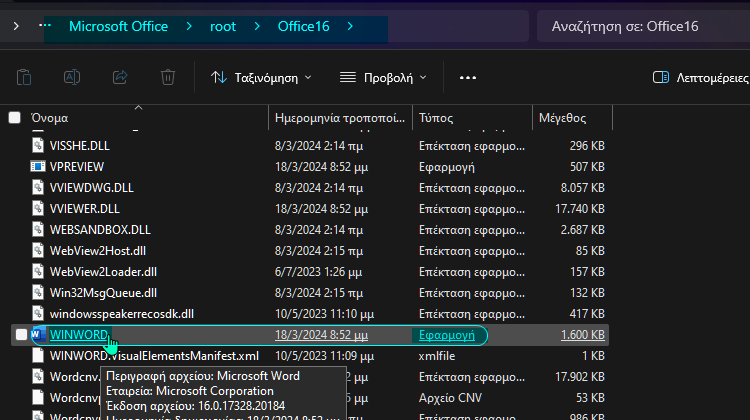
Task: Click the WEBSANDBOX.DLL file name
Action: pos(100,230)
